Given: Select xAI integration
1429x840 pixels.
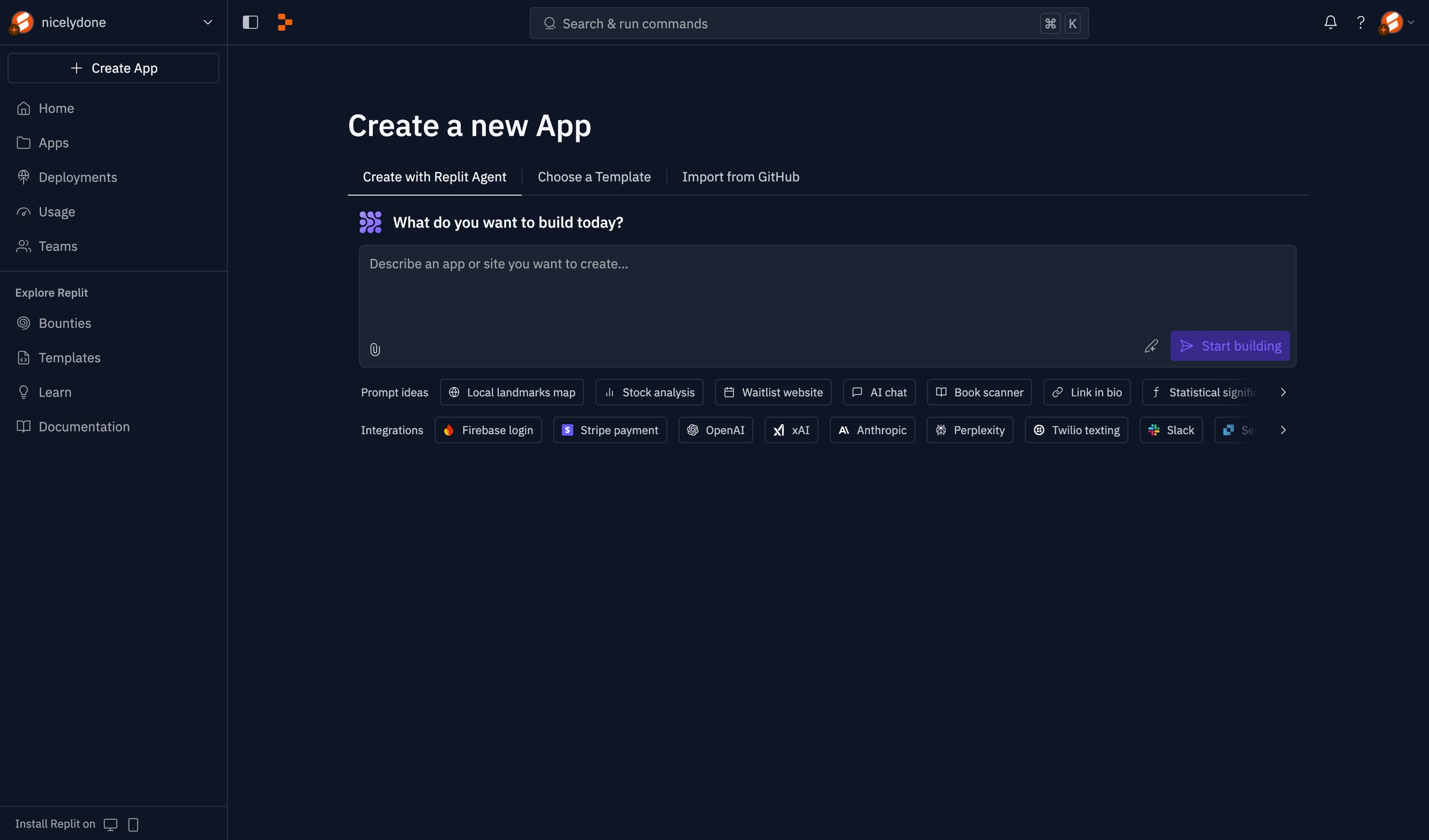Looking at the screenshot, I should 791,430.
